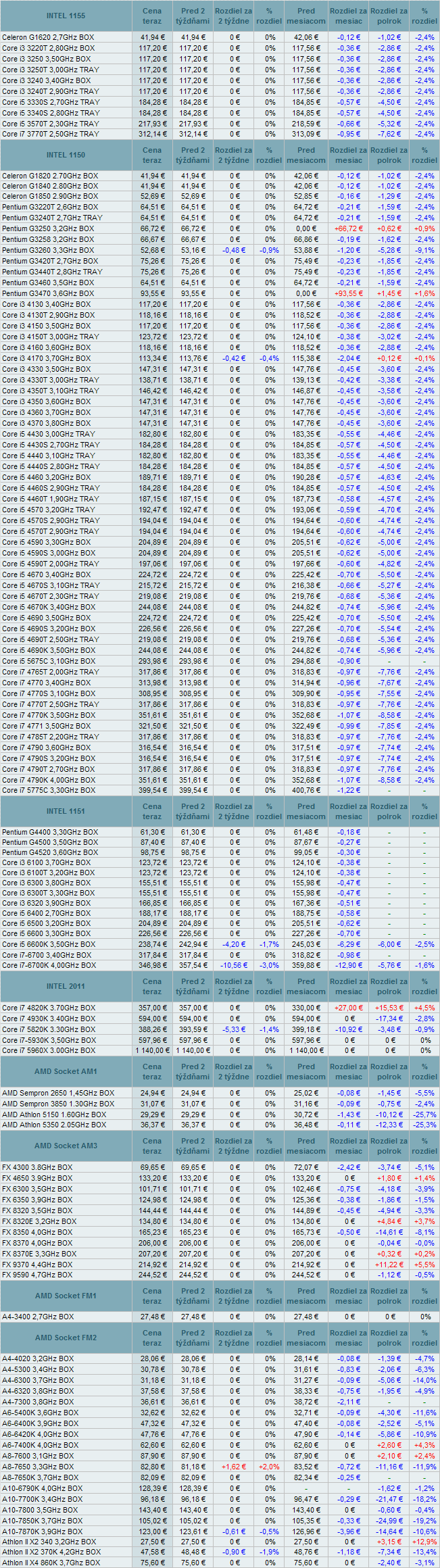Click the A8-7650 3,3GHz BOX name
The width and height of the screenshot is (440, 1568).
38,1467
